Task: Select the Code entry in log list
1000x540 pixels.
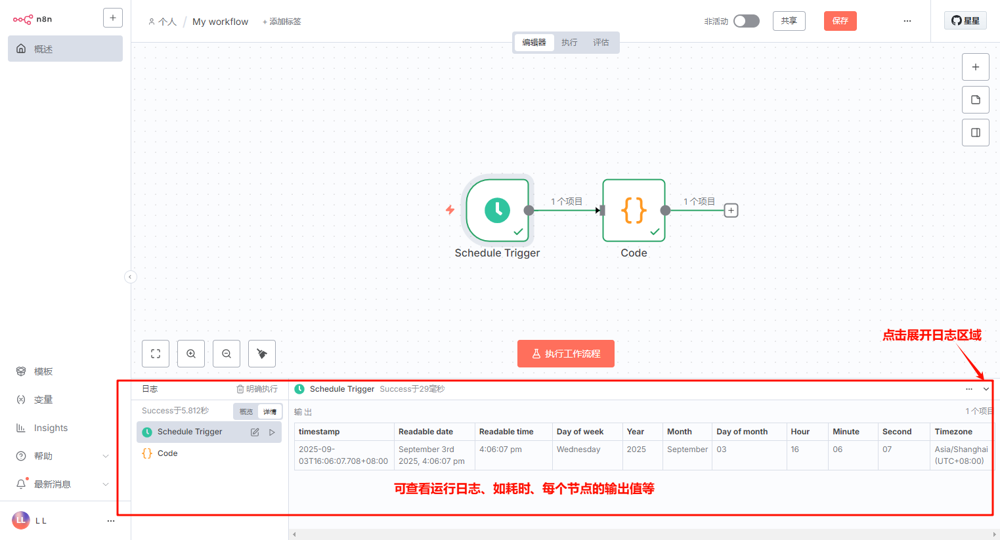Action: point(167,453)
